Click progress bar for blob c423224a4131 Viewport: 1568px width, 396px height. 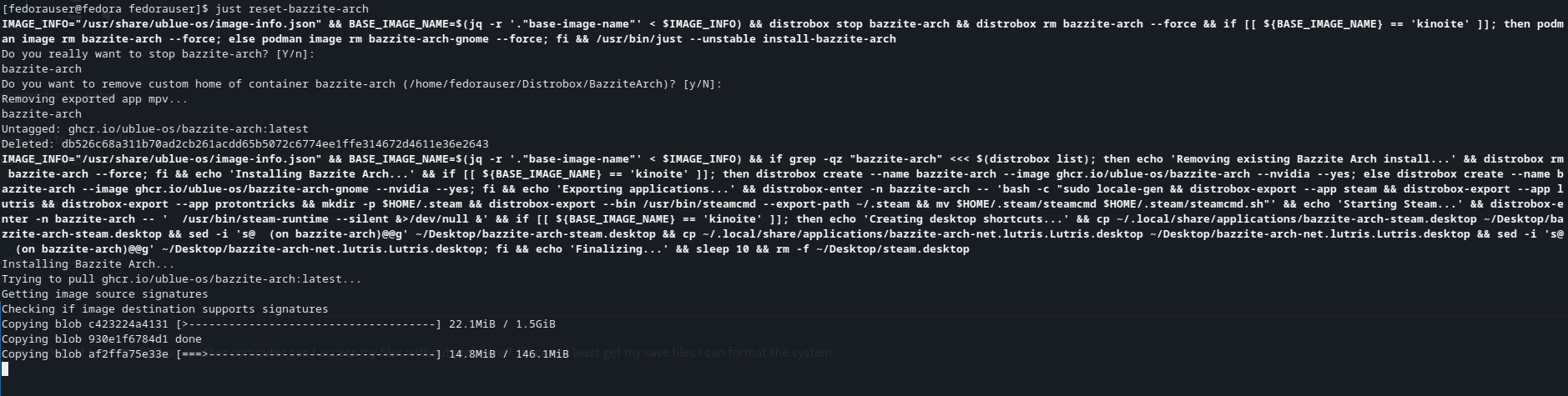308,324
